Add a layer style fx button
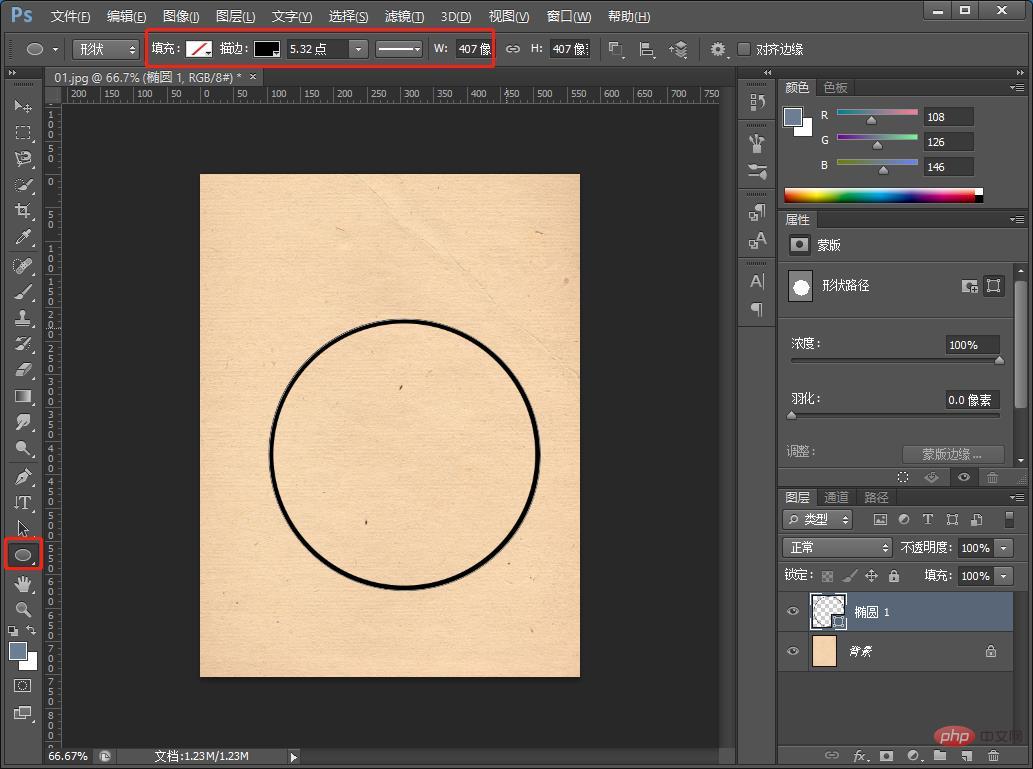This screenshot has height=769, width=1033. click(x=860, y=756)
